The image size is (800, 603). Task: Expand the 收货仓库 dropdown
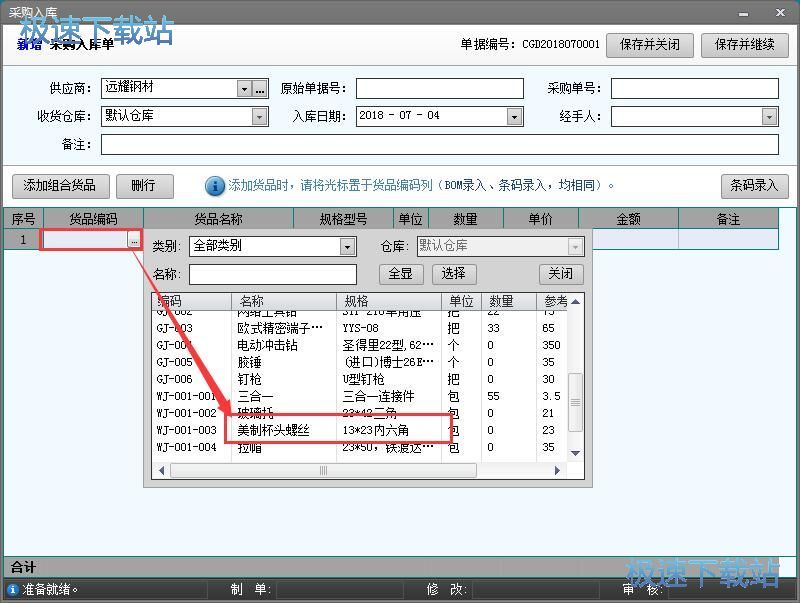click(260, 117)
